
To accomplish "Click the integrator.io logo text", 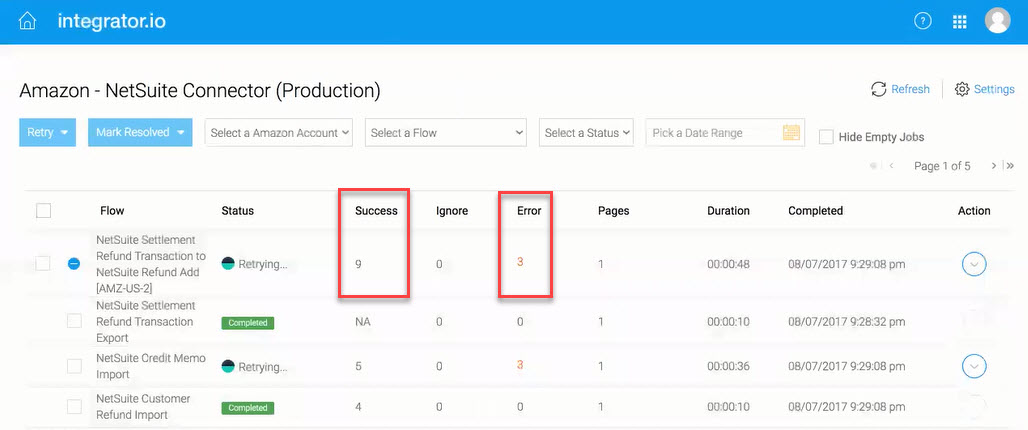I will point(111,21).
